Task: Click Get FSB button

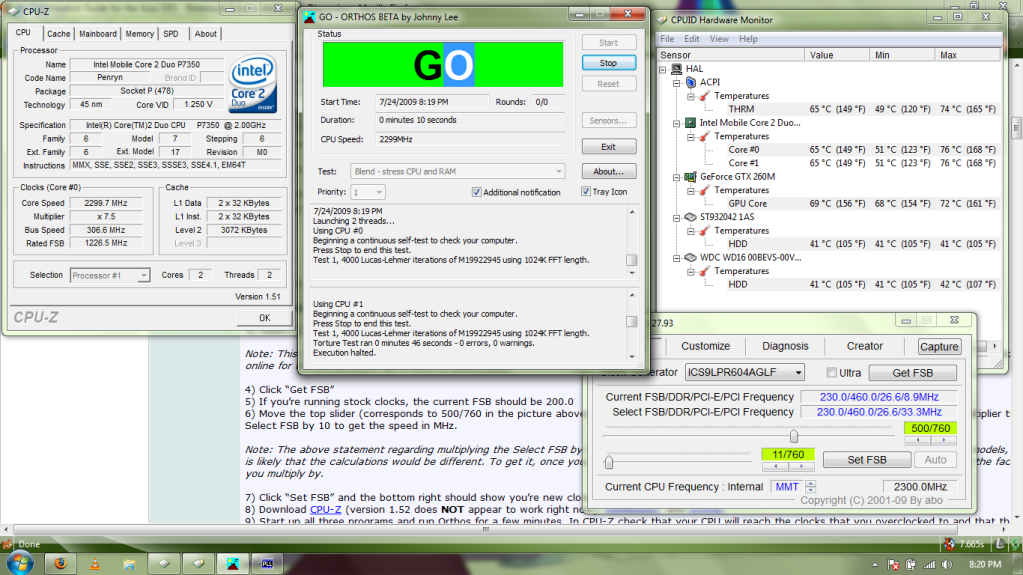Action: 912,373
